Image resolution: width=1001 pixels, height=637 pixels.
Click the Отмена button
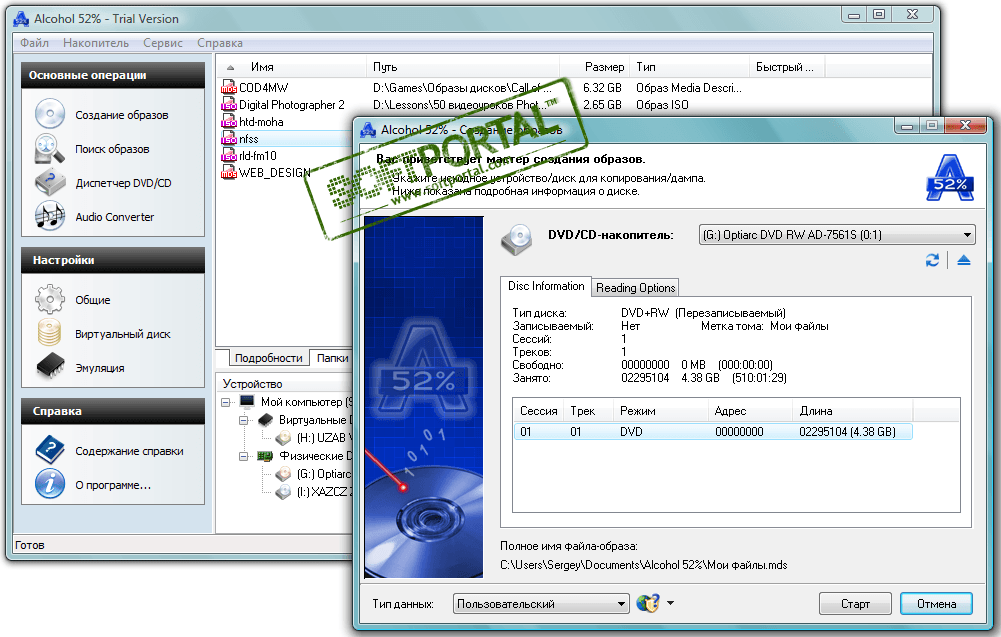[937, 604]
